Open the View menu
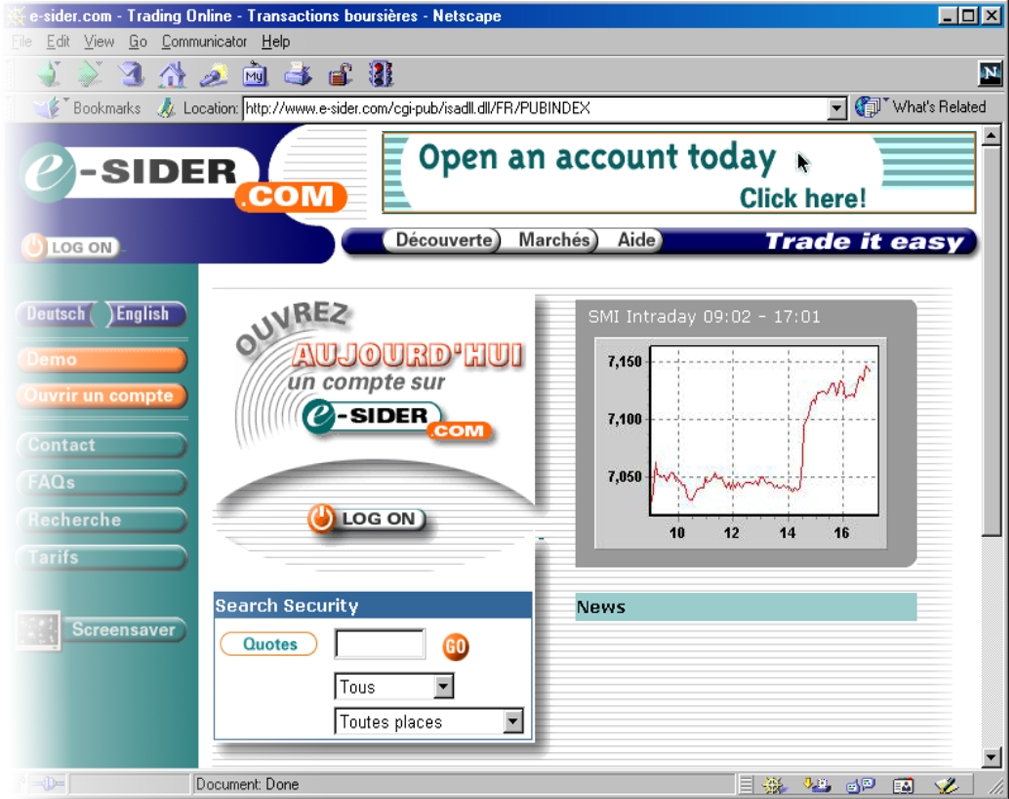This screenshot has height=799, width=1009. [x=99, y=42]
